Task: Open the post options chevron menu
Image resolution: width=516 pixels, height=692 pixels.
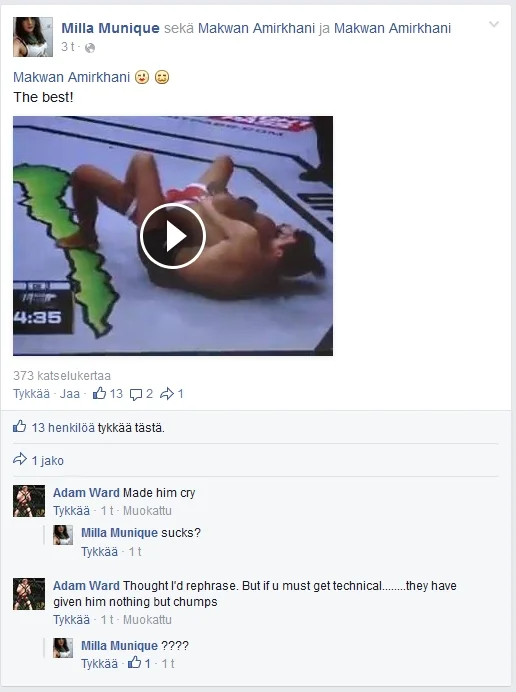Action: tap(494, 25)
